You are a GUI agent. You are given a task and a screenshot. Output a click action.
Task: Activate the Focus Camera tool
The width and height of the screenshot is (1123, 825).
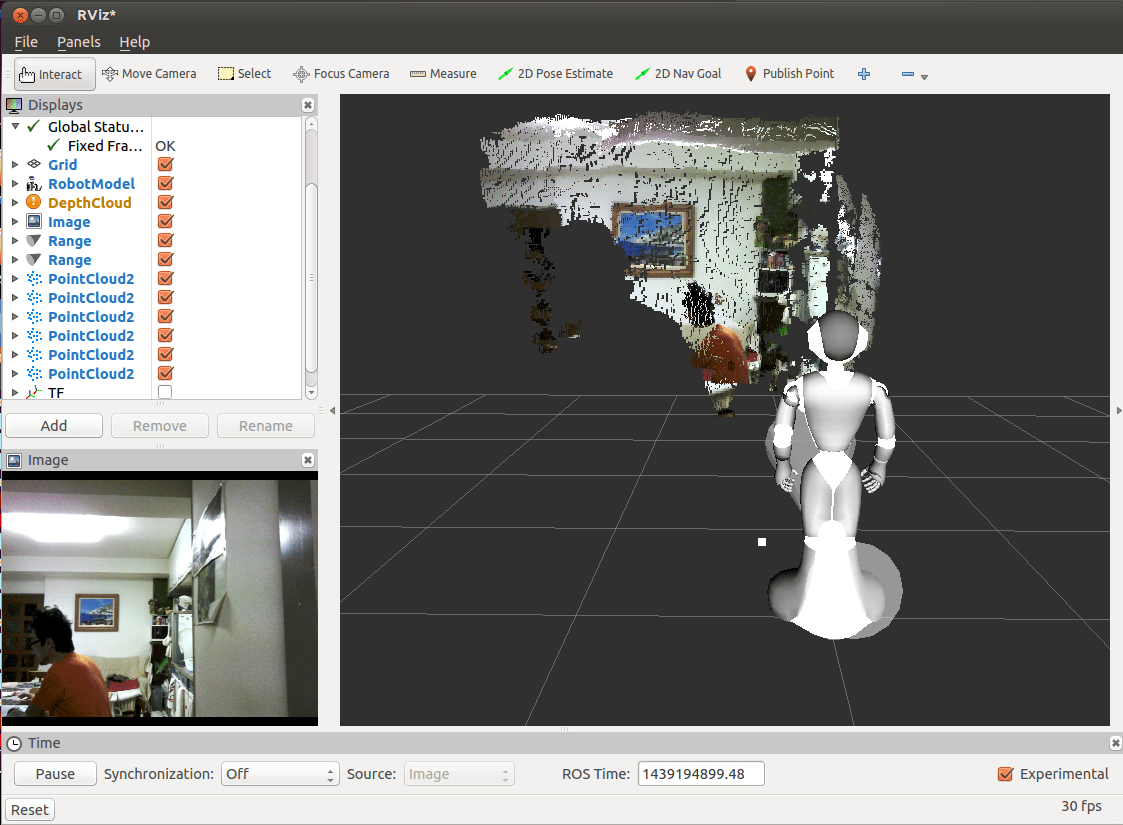coord(341,74)
